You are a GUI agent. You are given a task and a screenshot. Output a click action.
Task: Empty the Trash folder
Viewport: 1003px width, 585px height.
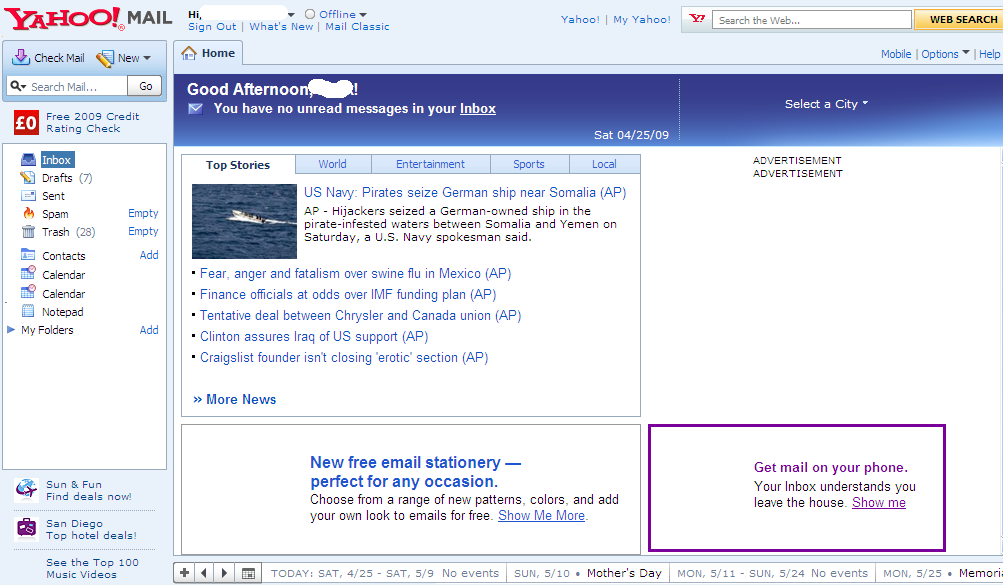(143, 231)
